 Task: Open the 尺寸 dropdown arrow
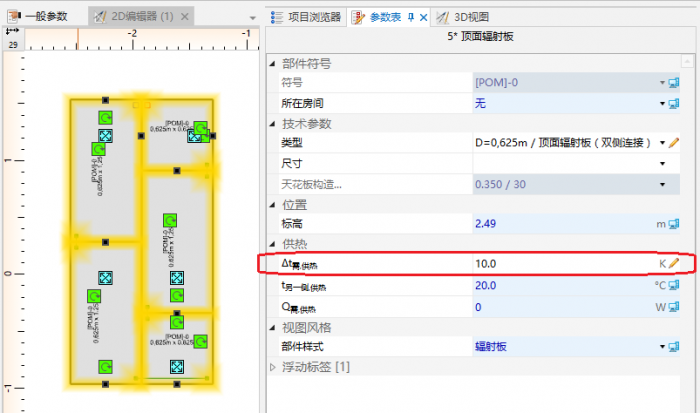coord(661,163)
